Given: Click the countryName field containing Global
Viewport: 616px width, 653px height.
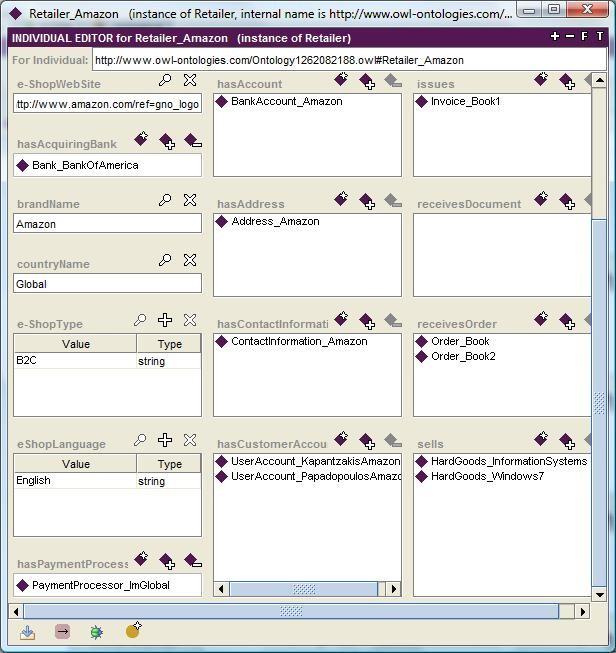Looking at the screenshot, I should click(107, 284).
